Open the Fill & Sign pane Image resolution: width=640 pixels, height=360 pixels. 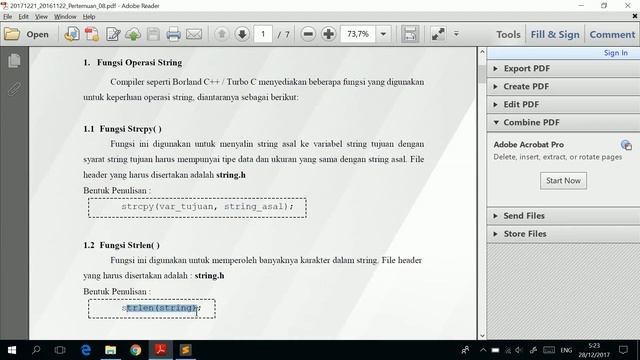555,35
